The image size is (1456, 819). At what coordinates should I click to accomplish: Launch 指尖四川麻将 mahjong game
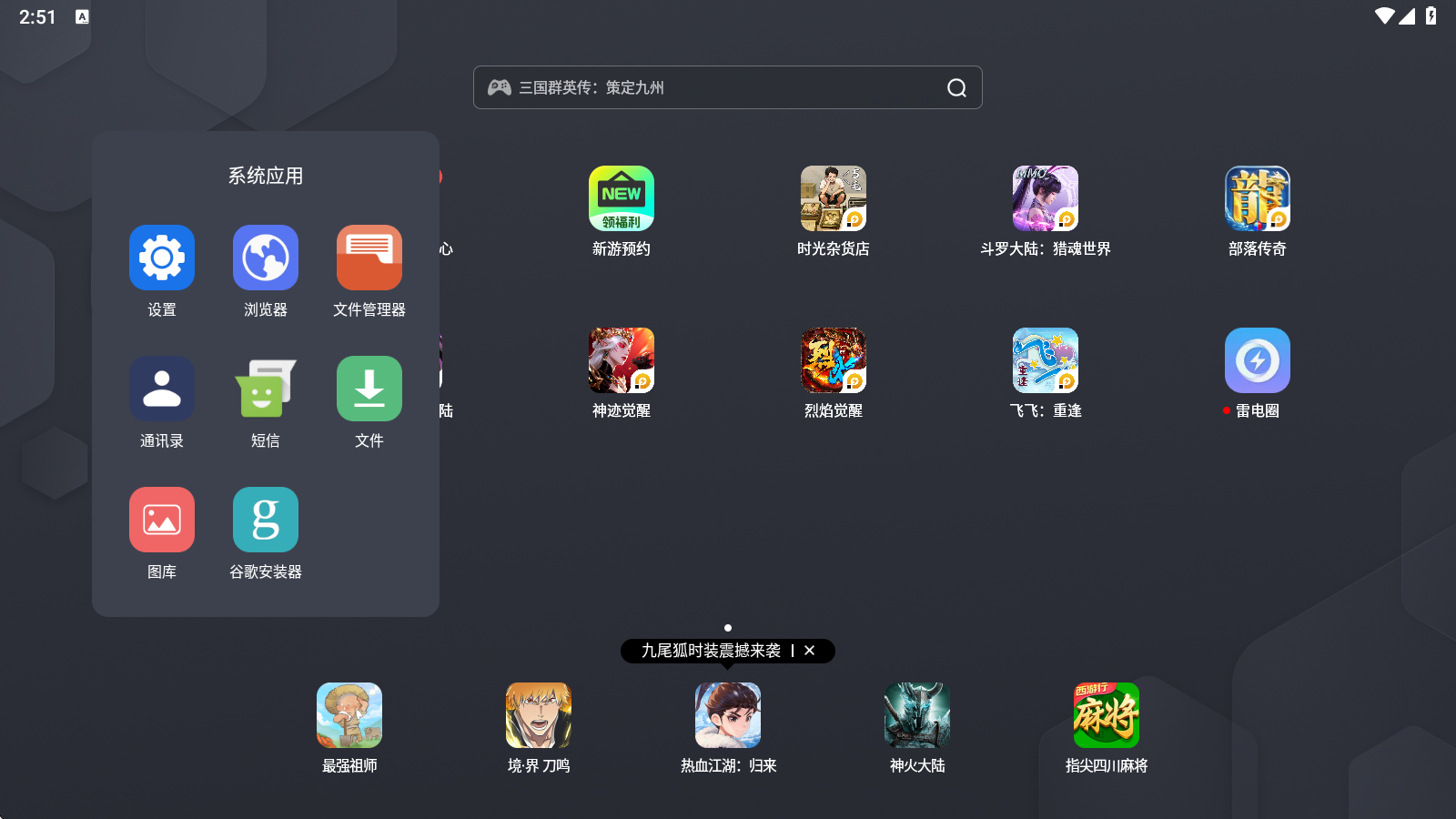(1107, 715)
